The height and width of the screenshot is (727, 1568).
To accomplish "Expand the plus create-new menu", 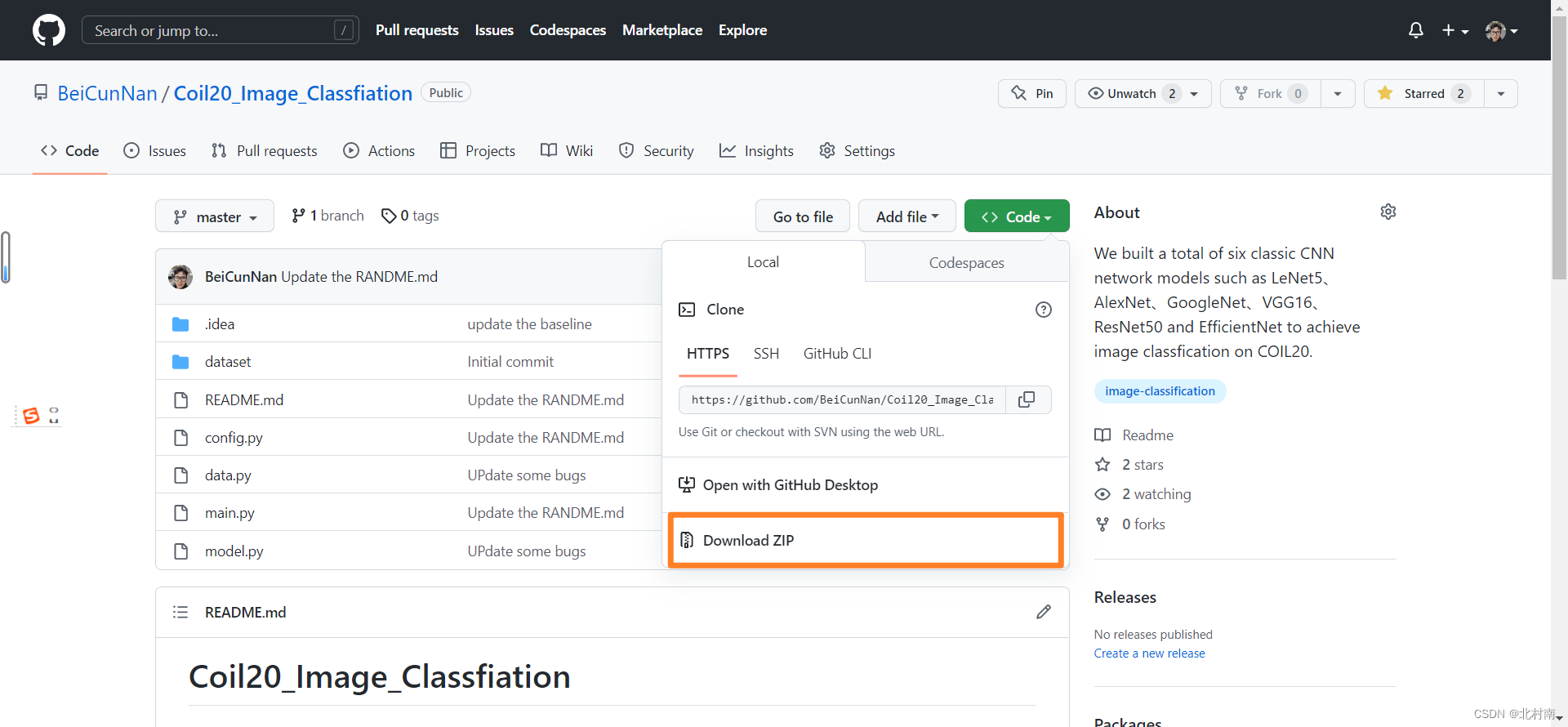I will pyautogui.click(x=1455, y=30).
